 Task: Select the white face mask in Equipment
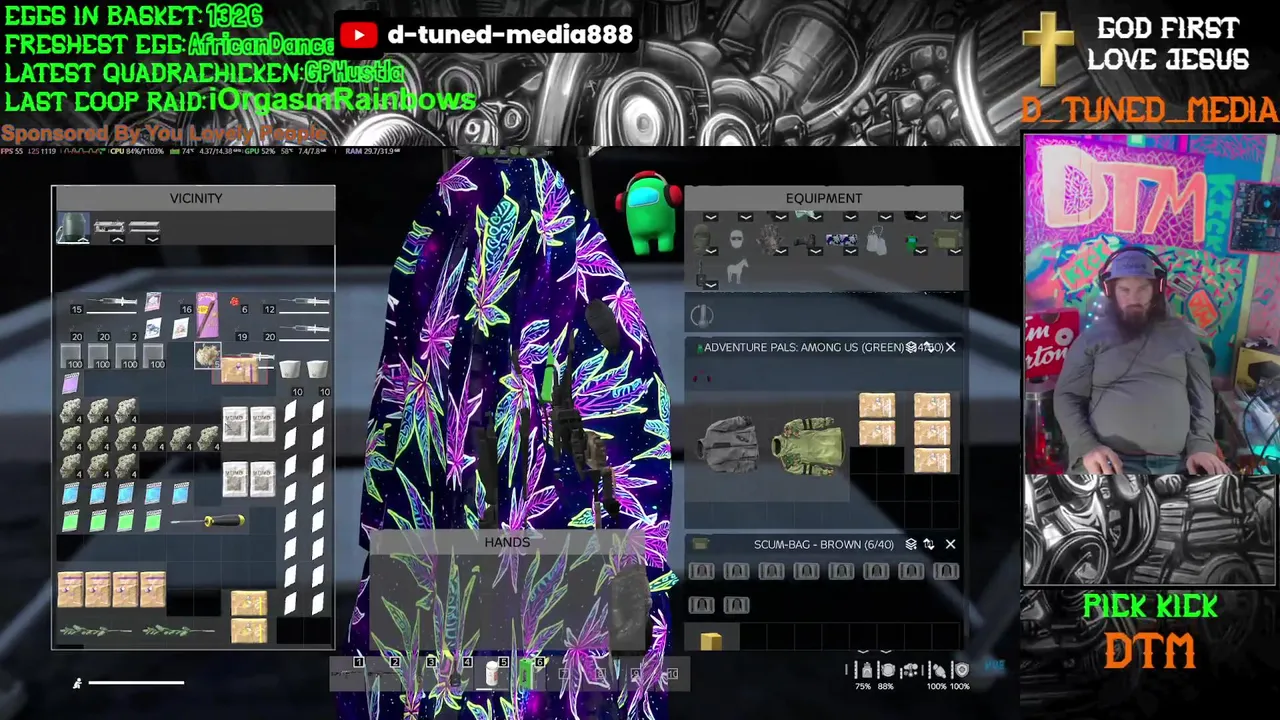tap(737, 239)
